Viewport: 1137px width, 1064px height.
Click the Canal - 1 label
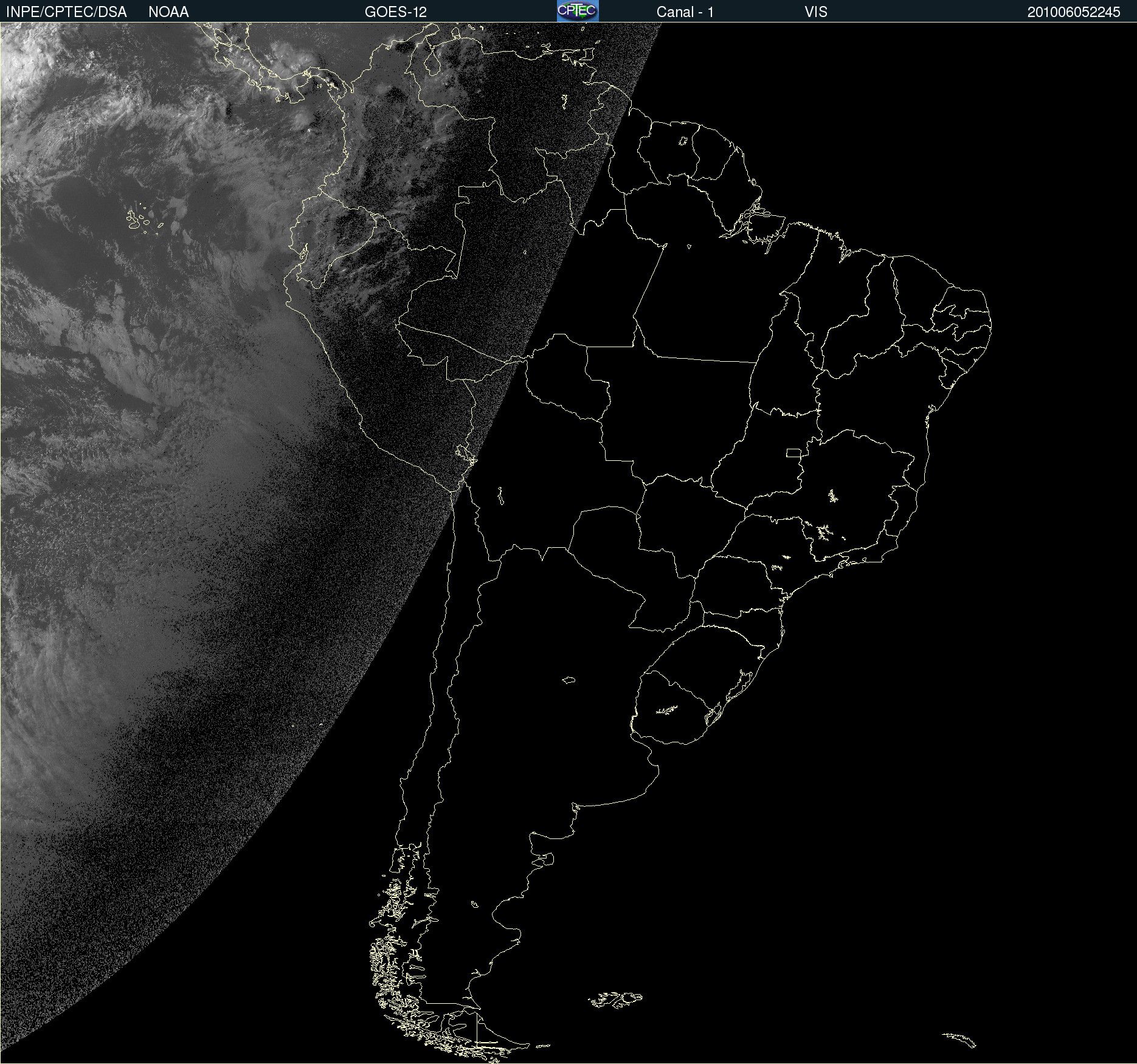point(685,12)
